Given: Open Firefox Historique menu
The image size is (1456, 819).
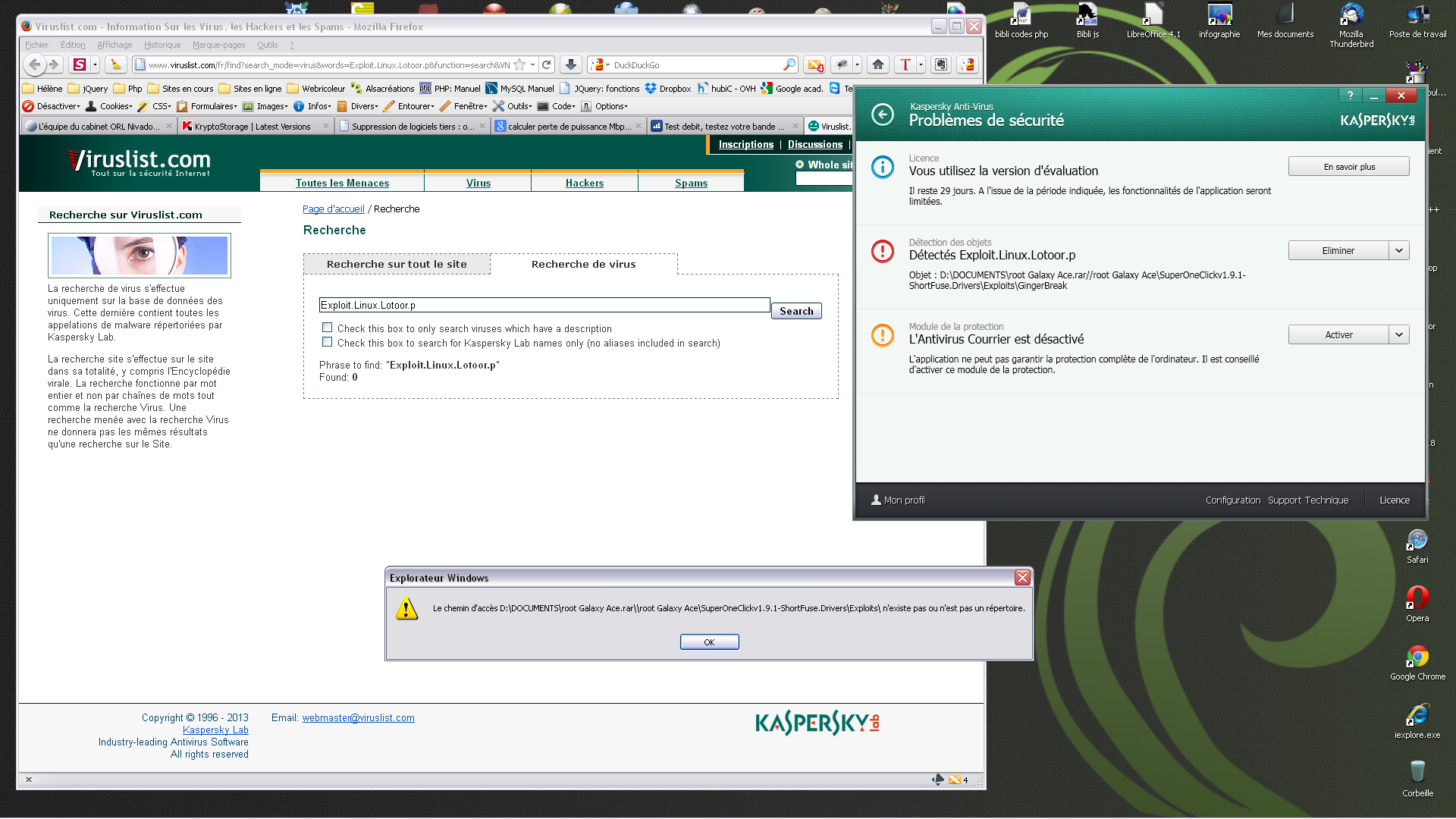Looking at the screenshot, I should (x=162, y=45).
